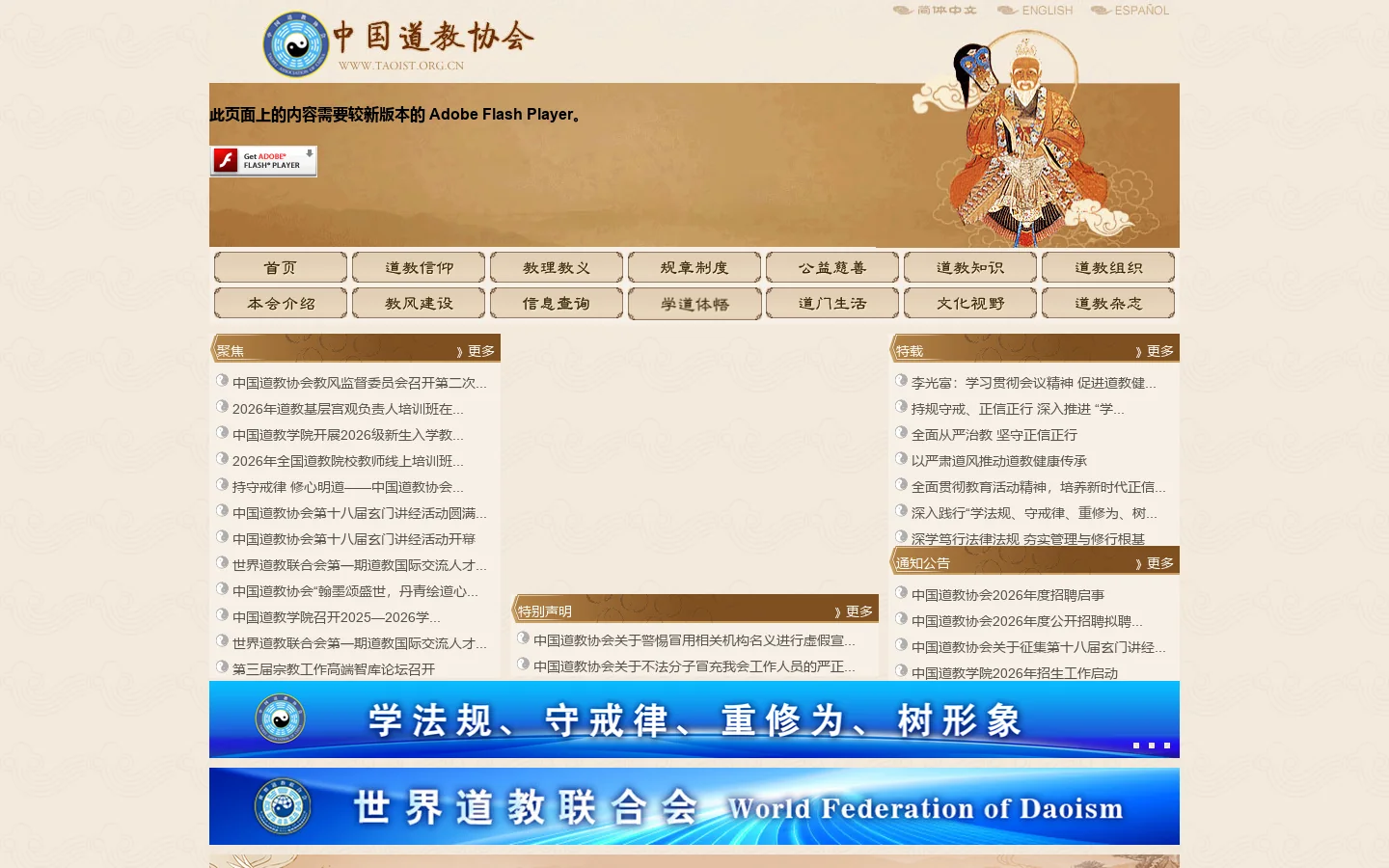Viewport: 1389px width, 868px height.
Task: Open article 以严肃道风推动道教健康传承
Action: [999, 461]
